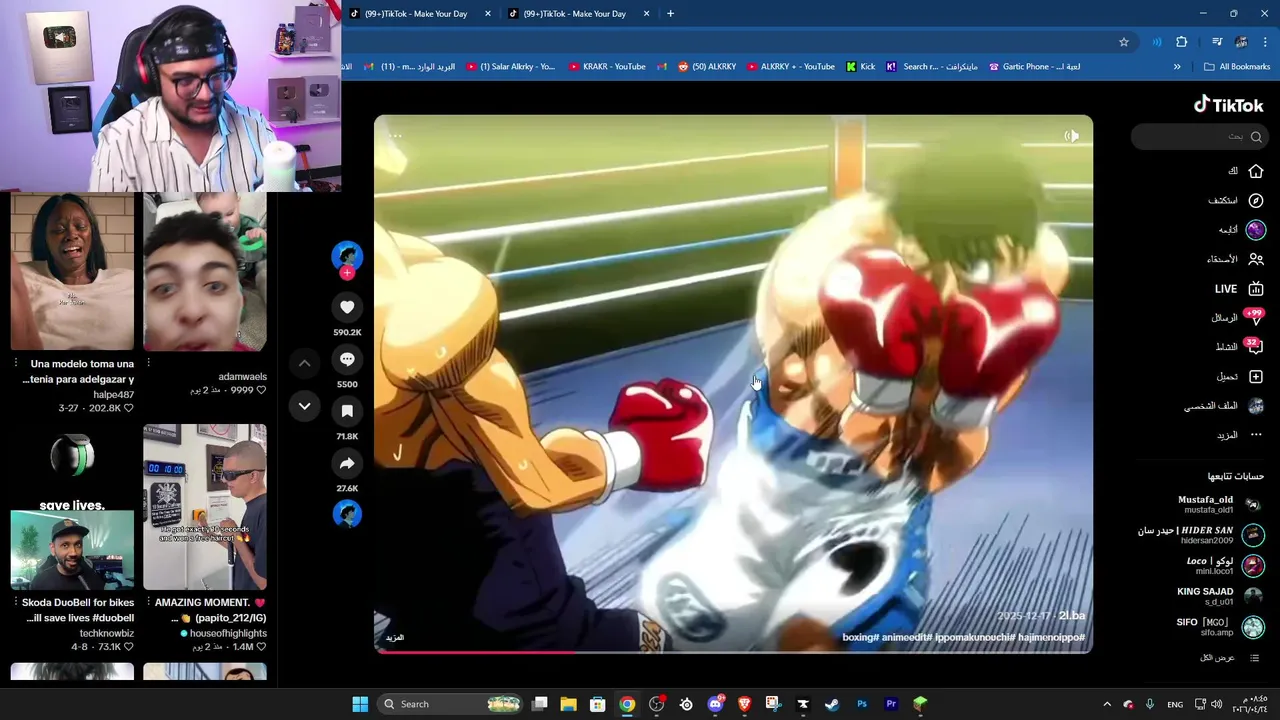1280x720 pixels.
Task: Bookmark this page with star icon
Action: [x=1123, y=42]
